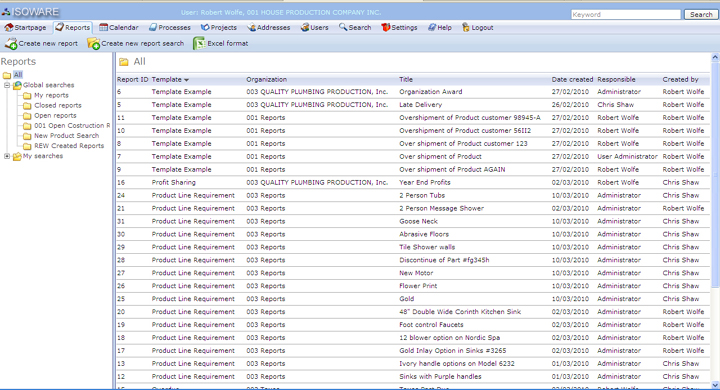Open report titled 2 Person Tubs
The image size is (720, 390).
(x=422, y=195)
